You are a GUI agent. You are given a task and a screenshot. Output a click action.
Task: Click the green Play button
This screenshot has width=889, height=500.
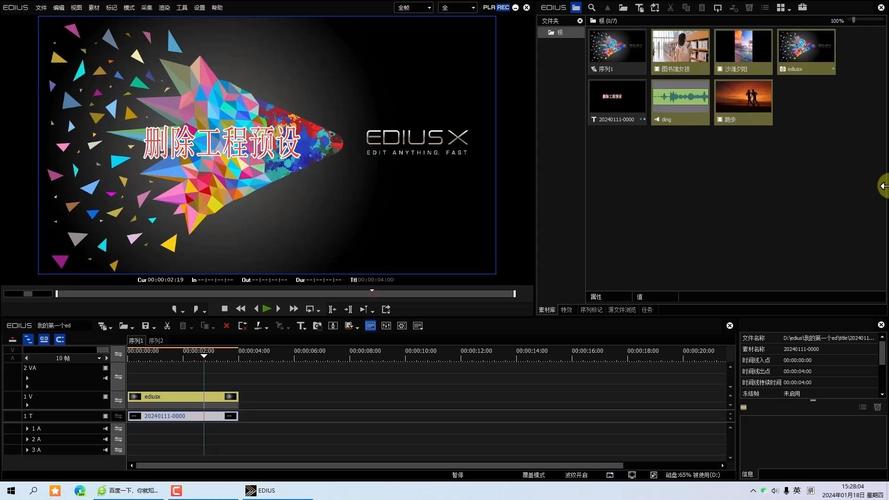pos(266,309)
